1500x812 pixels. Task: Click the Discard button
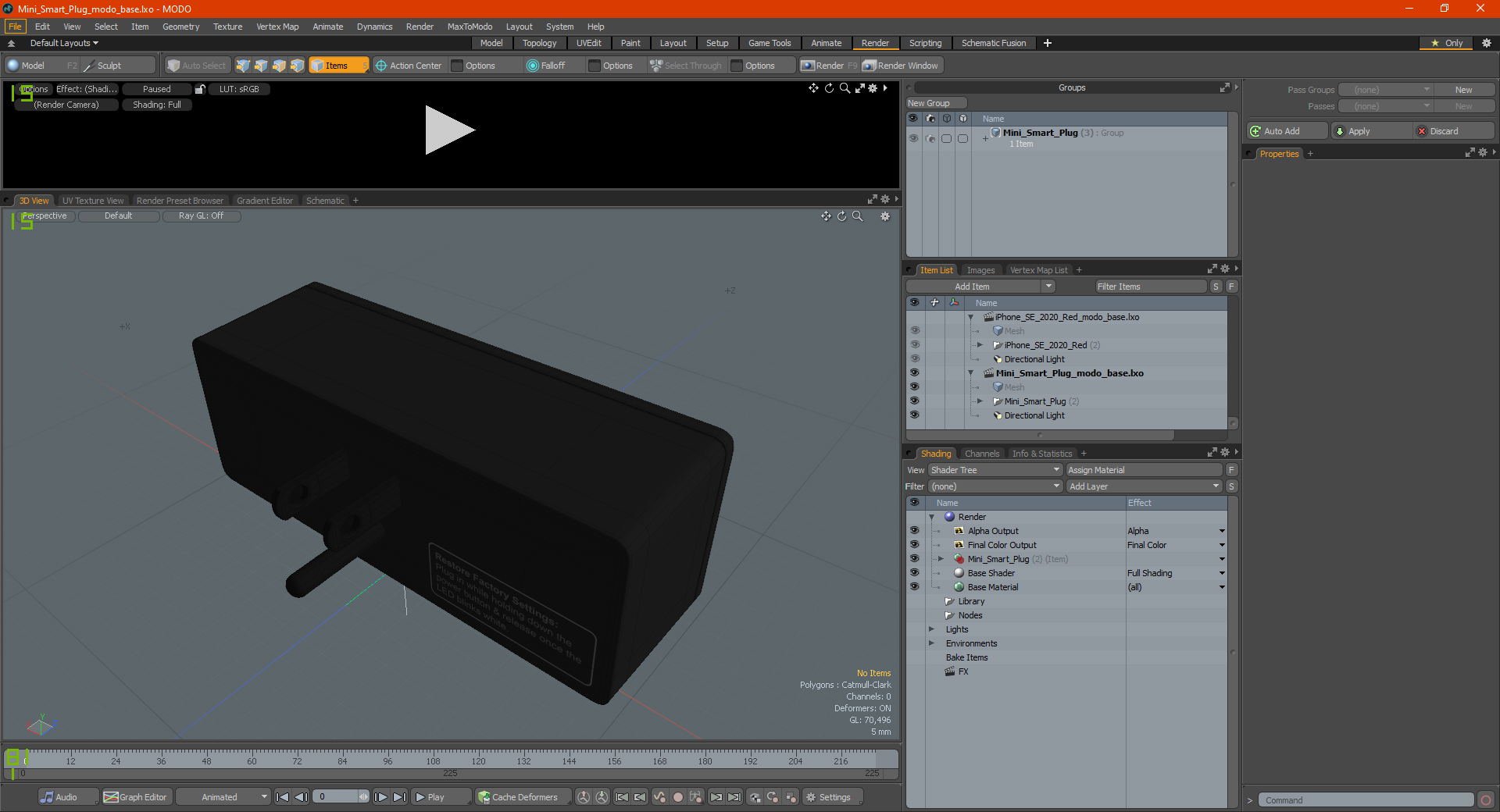pyautogui.click(x=1453, y=131)
